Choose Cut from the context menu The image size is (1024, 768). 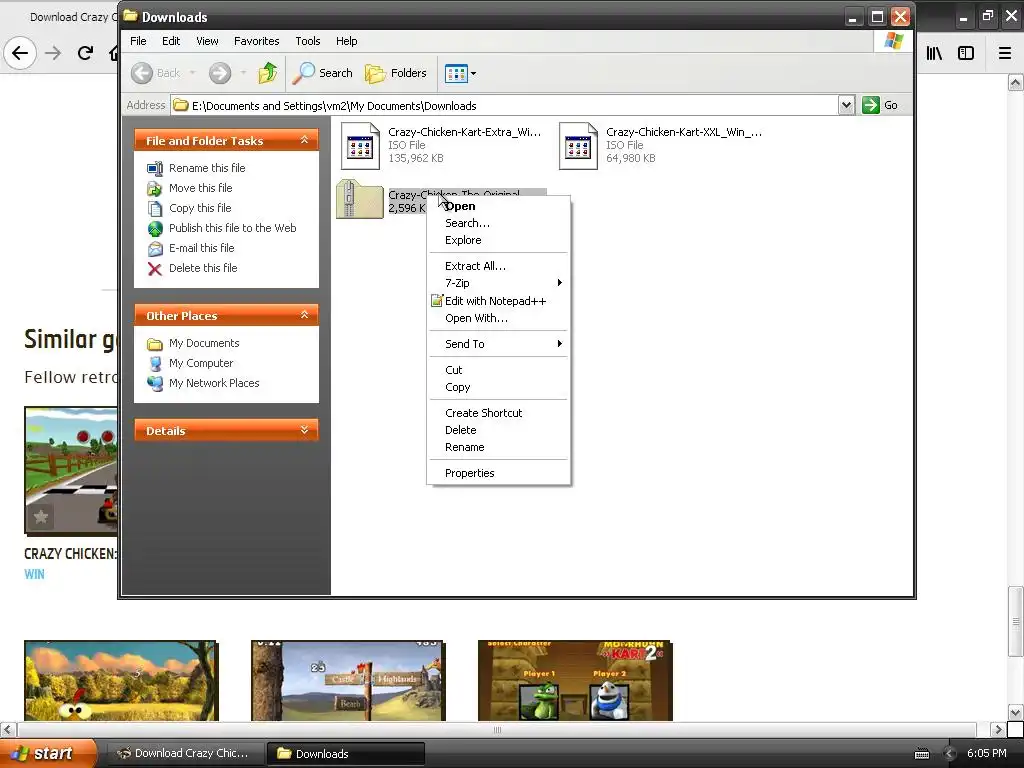click(498, 370)
